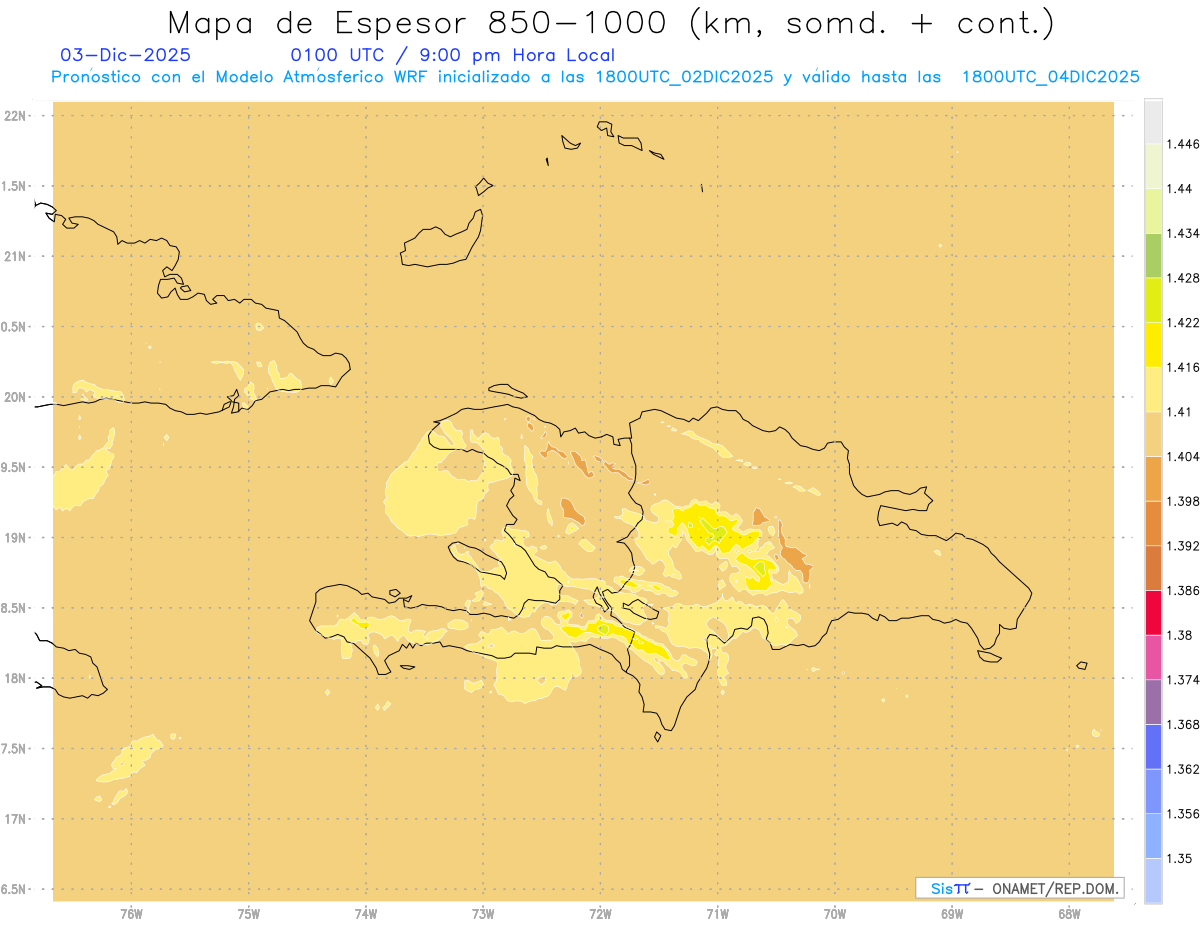Click the 22N latitude label
The image size is (1200, 927).
coord(16,116)
